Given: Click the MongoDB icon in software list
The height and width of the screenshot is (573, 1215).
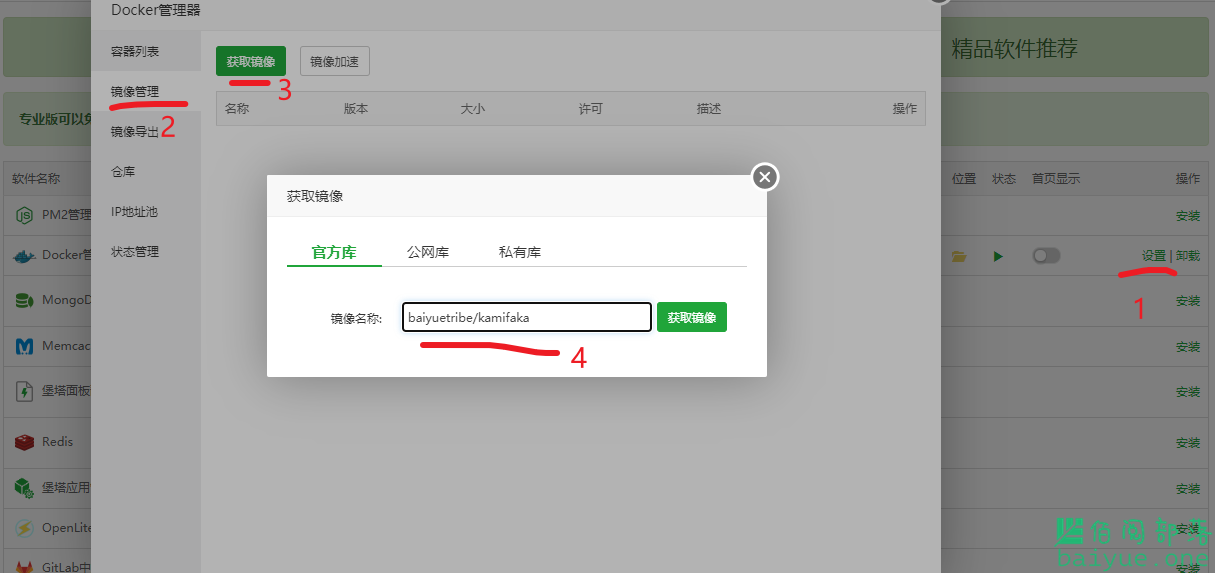Looking at the screenshot, I should tap(24, 300).
